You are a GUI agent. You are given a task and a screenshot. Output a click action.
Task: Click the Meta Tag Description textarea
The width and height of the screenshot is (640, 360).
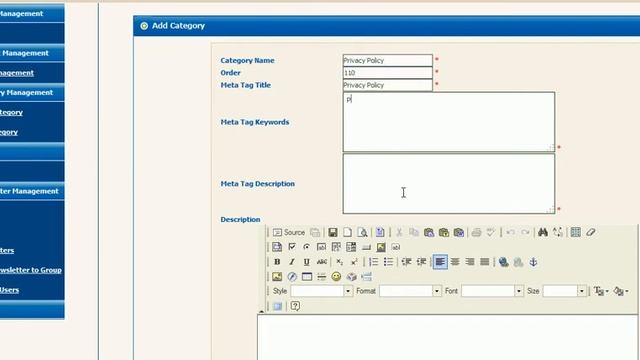point(449,184)
